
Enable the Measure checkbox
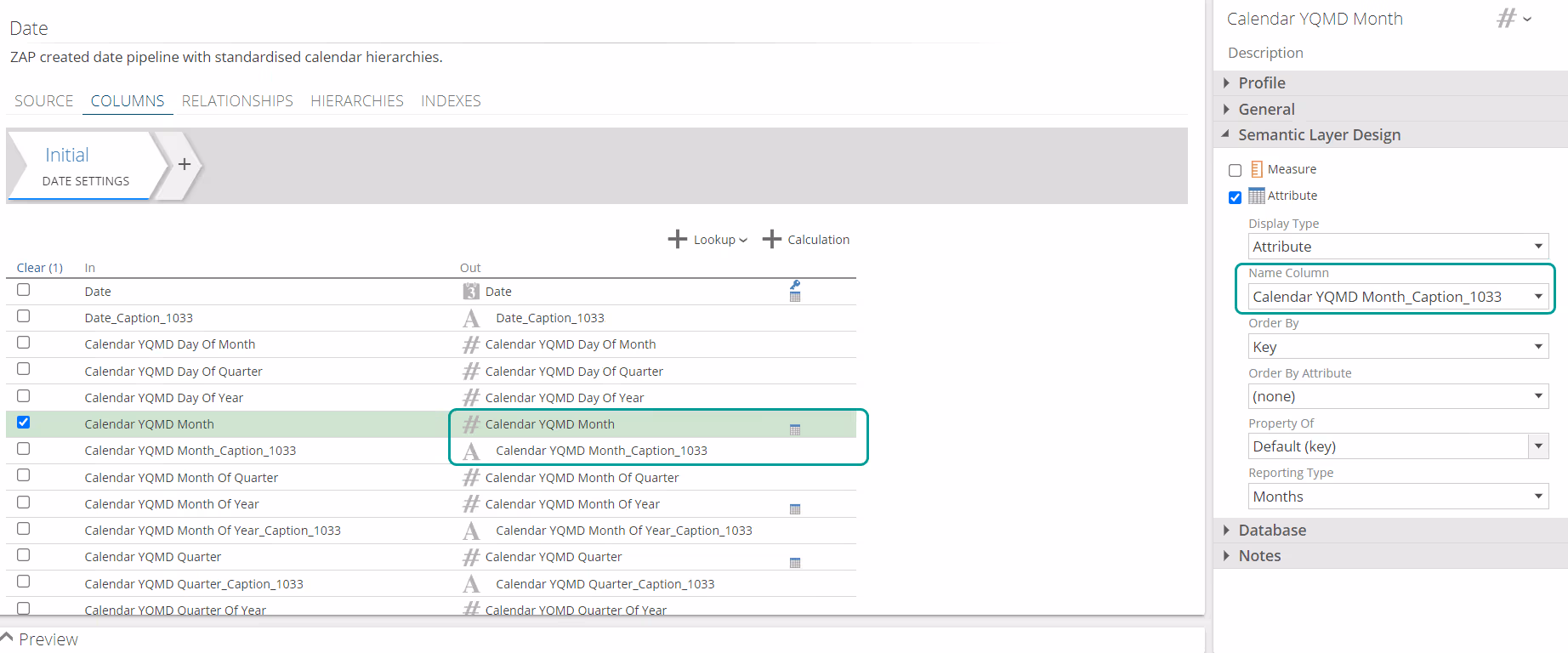point(1235,170)
